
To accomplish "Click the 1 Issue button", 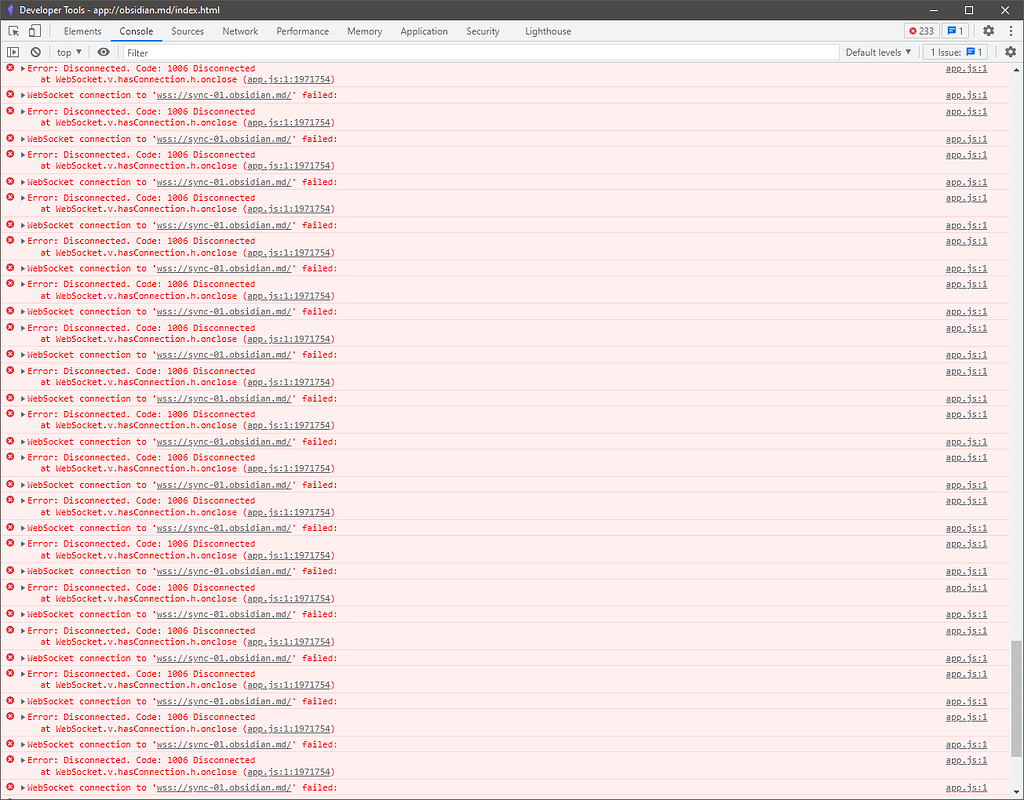I will pyautogui.click(x=957, y=52).
